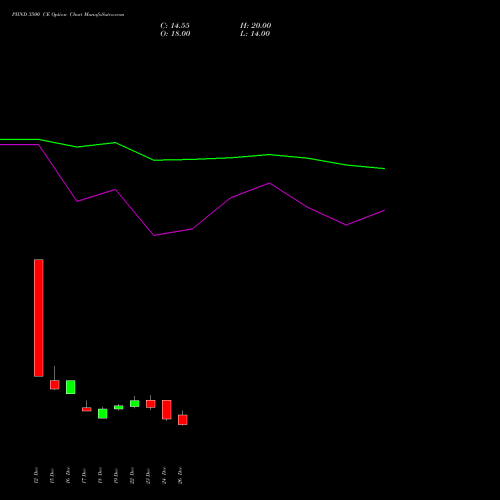Click the 12 Dec date label

pyautogui.click(x=36, y=475)
